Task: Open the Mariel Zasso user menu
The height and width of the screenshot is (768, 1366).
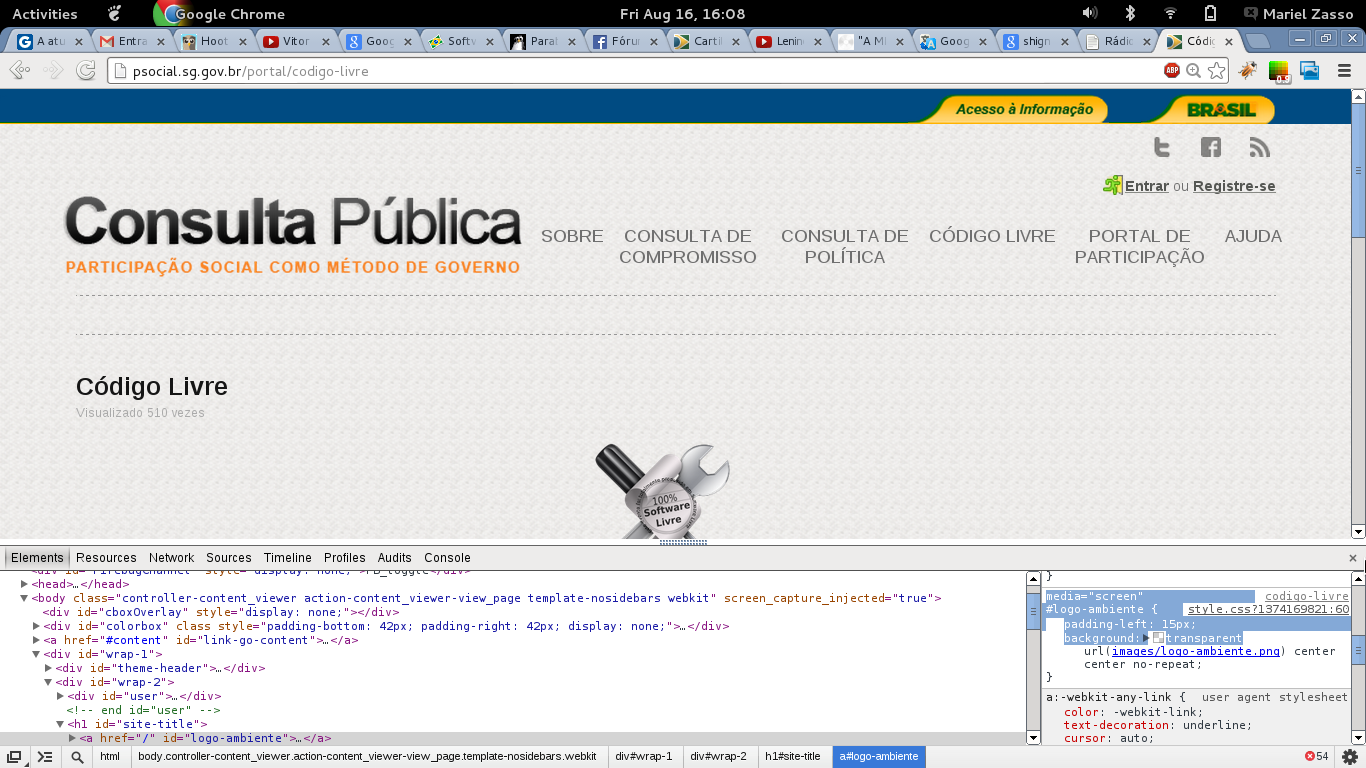Action: [1297, 14]
